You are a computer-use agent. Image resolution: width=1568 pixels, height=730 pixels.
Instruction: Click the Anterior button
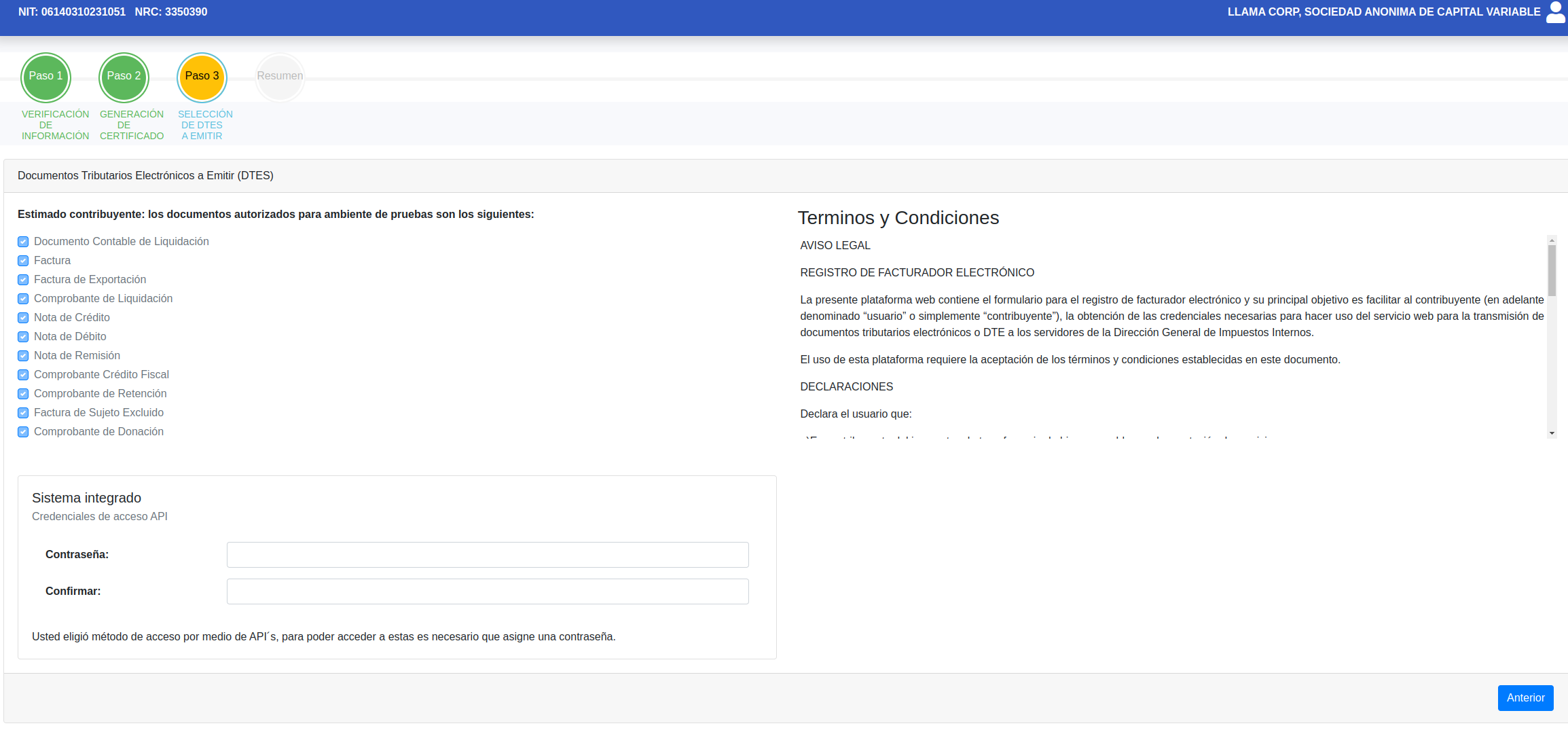(1525, 698)
